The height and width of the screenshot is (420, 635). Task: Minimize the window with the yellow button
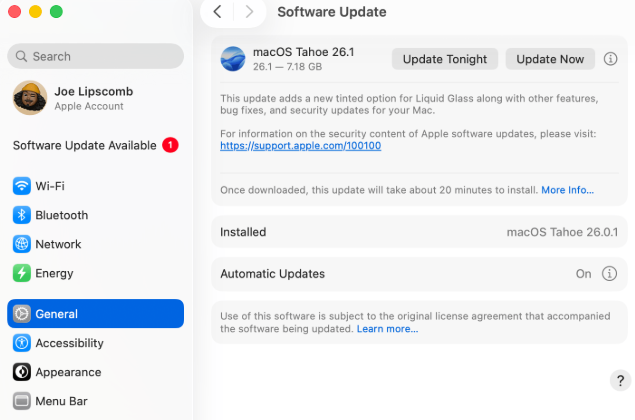[36, 12]
